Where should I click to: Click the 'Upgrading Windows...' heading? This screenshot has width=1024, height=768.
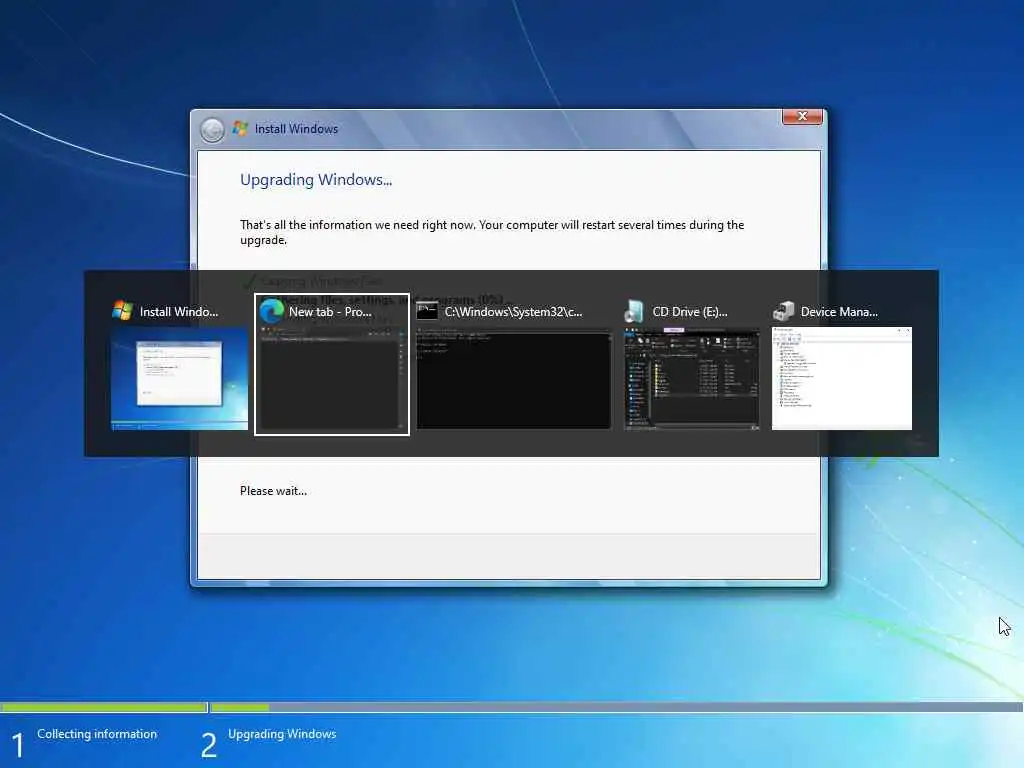click(x=316, y=180)
